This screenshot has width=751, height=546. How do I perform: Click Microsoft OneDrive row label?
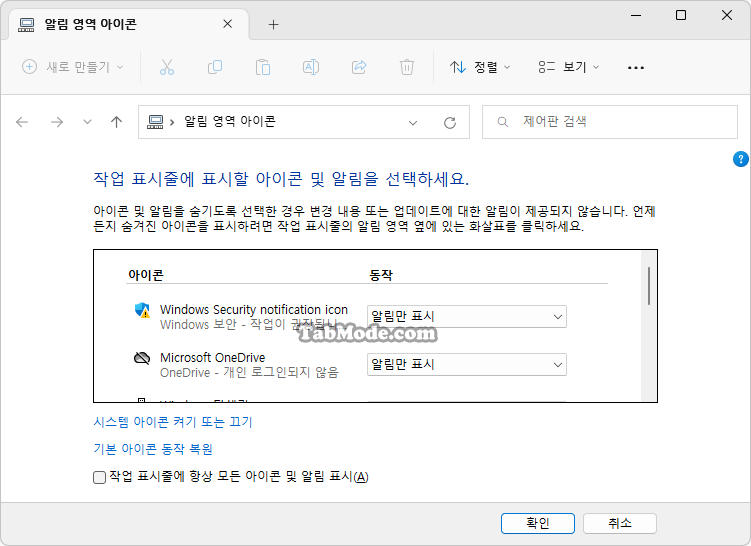point(213,357)
